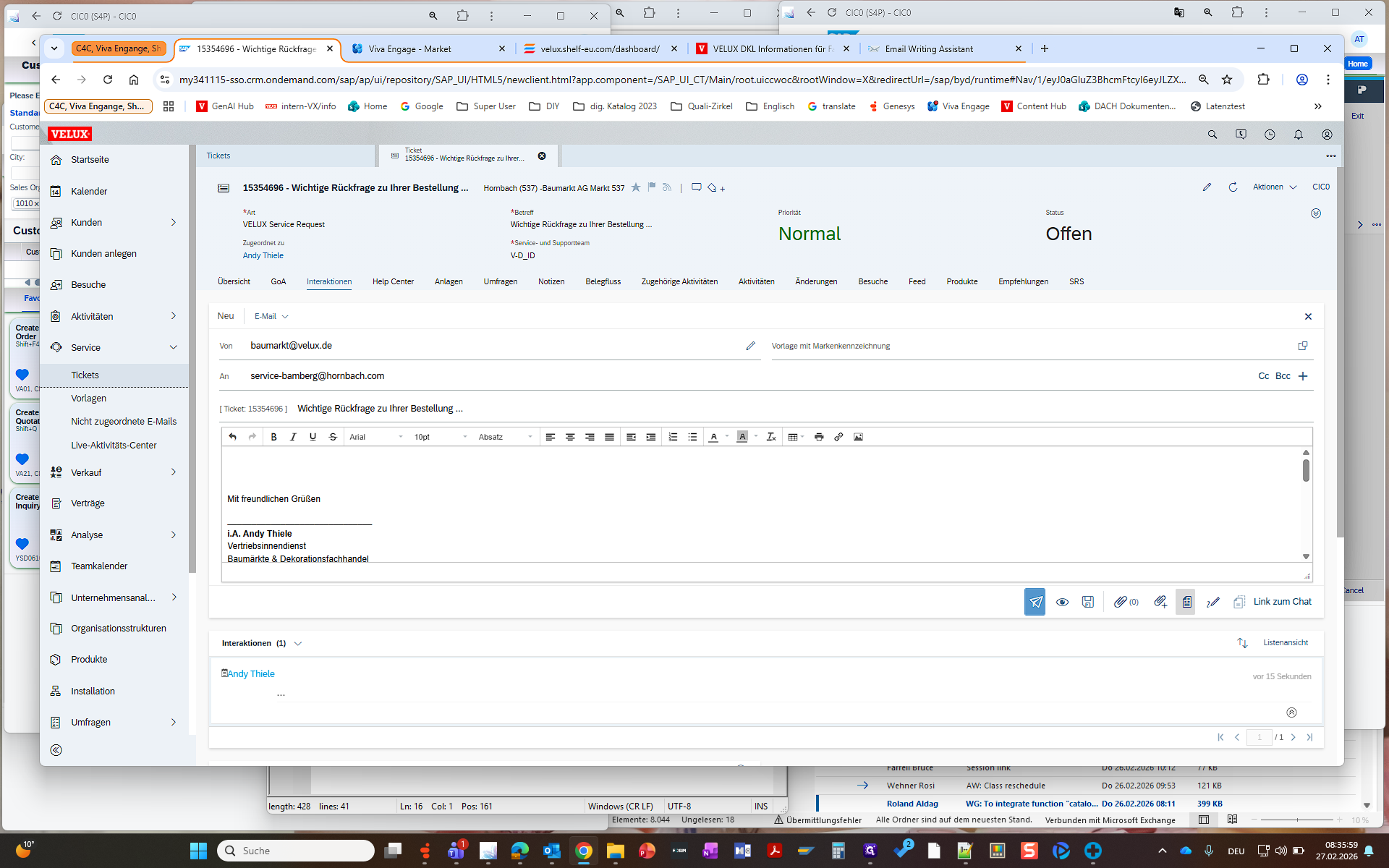The image size is (1389, 868).
Task: Open the Übersicht tab
Action: pyautogui.click(x=234, y=281)
